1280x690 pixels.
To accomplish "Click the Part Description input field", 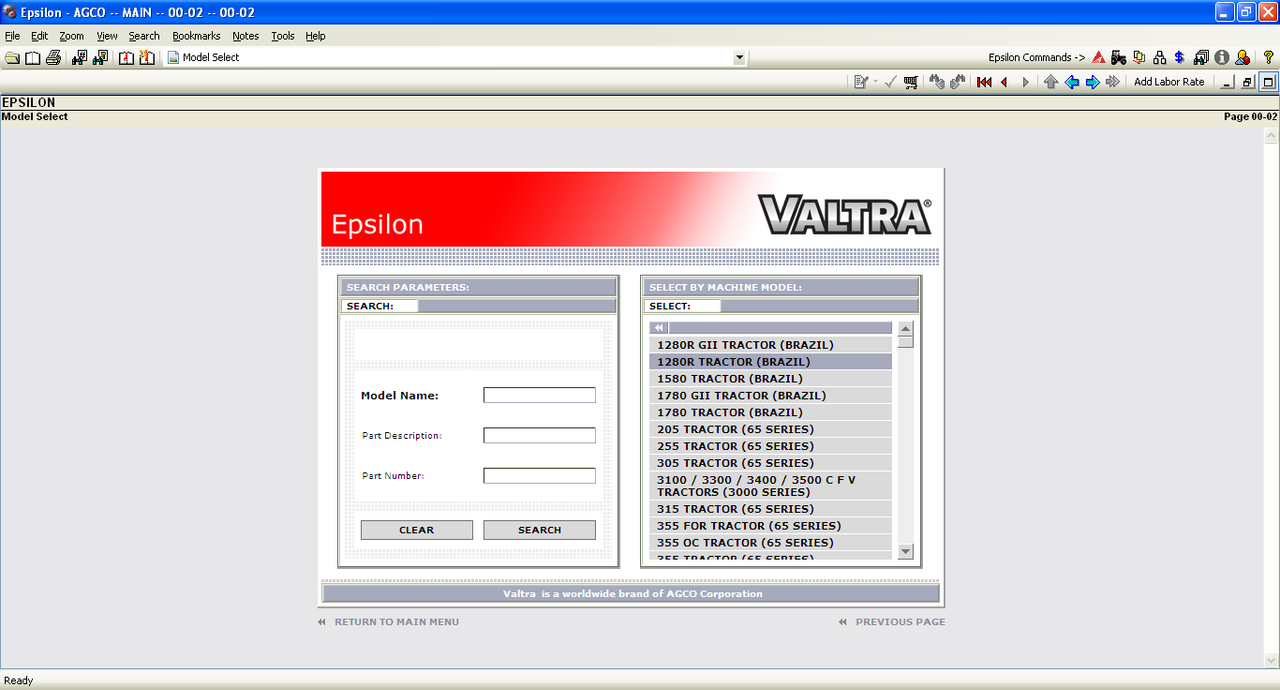I will (539, 435).
